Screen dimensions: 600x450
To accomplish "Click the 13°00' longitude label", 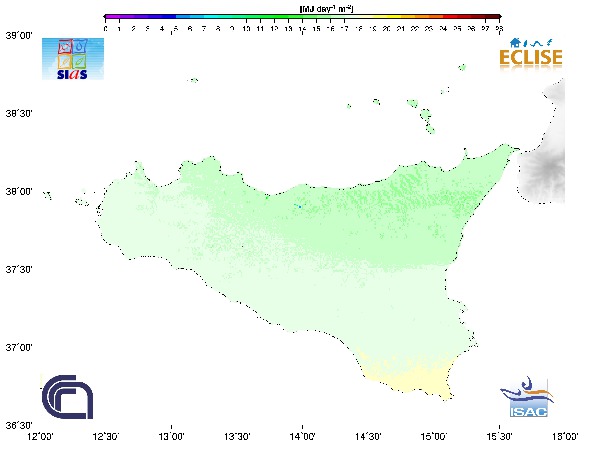I will tap(171, 437).
